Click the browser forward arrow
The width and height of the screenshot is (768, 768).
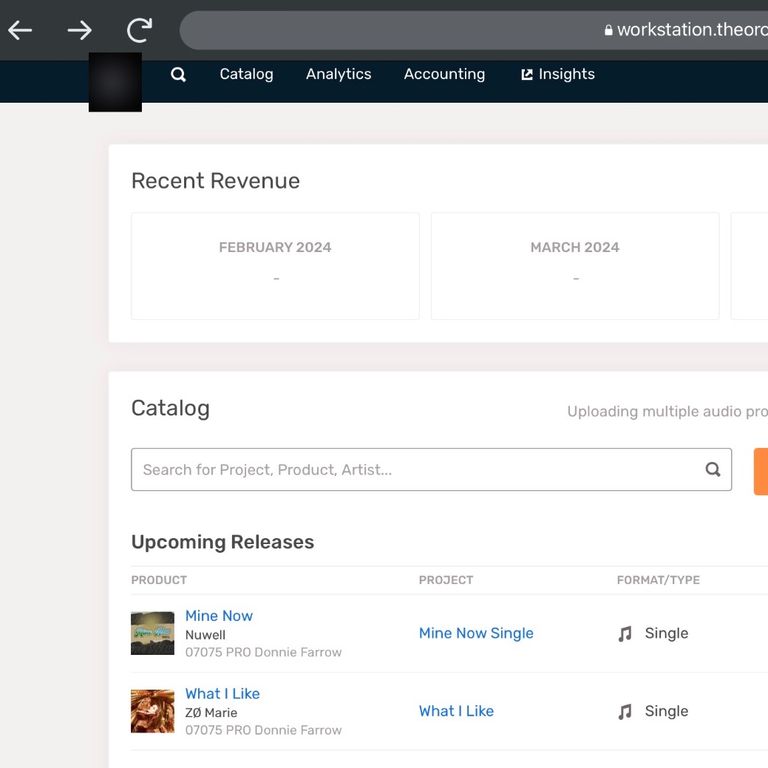(79, 30)
